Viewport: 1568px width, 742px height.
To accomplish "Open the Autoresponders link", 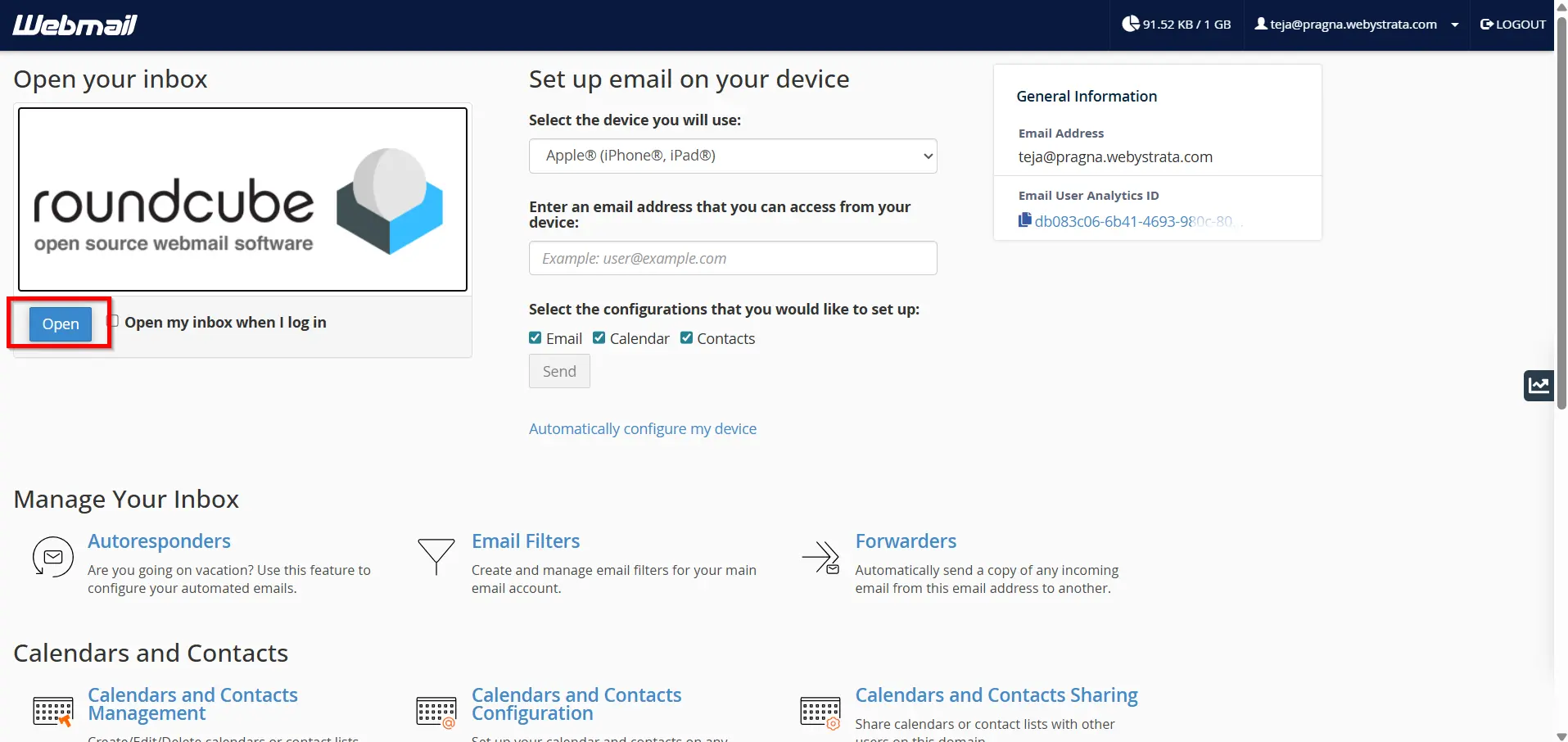I will tap(159, 541).
